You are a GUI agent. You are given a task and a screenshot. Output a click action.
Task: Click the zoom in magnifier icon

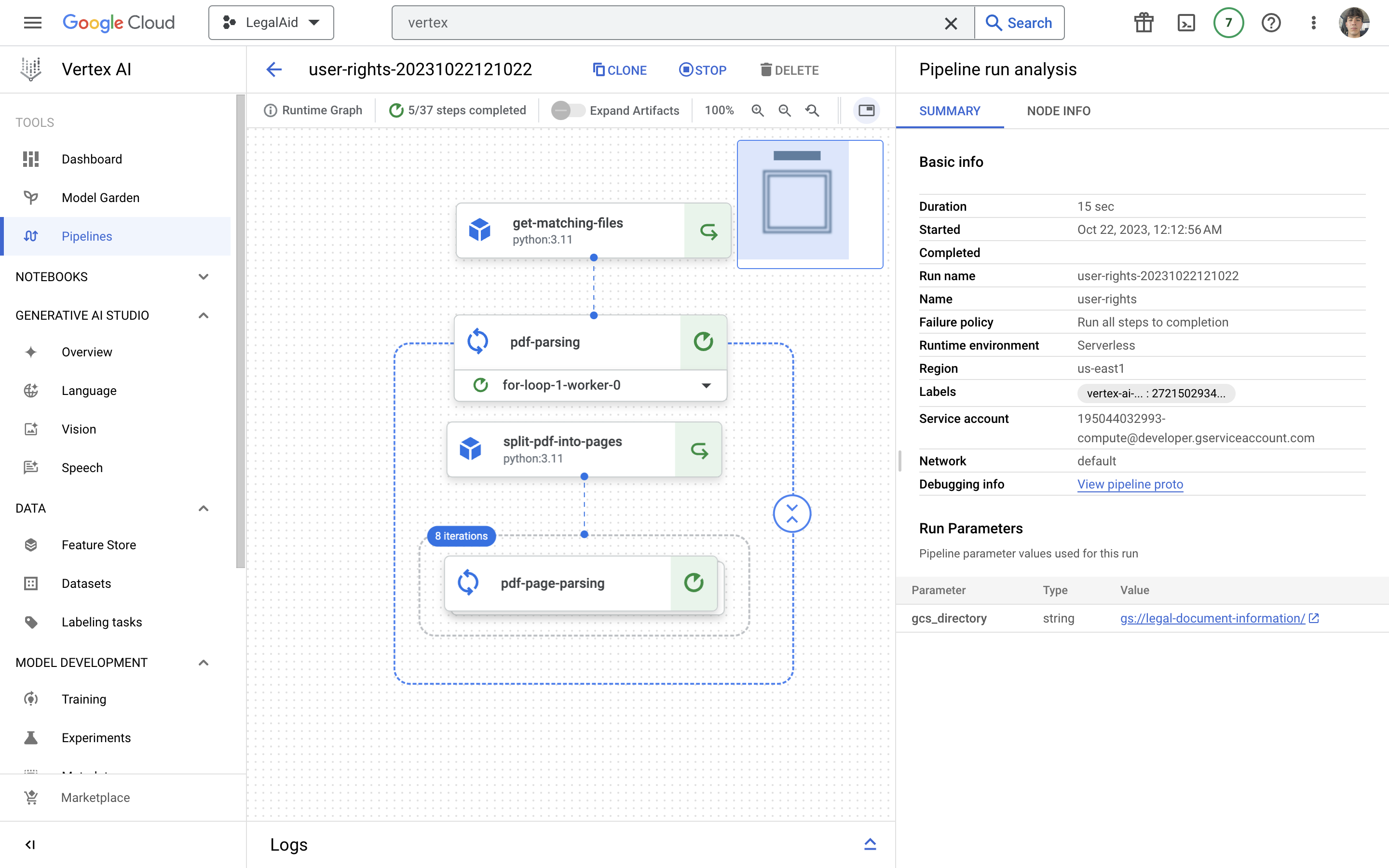point(758,110)
